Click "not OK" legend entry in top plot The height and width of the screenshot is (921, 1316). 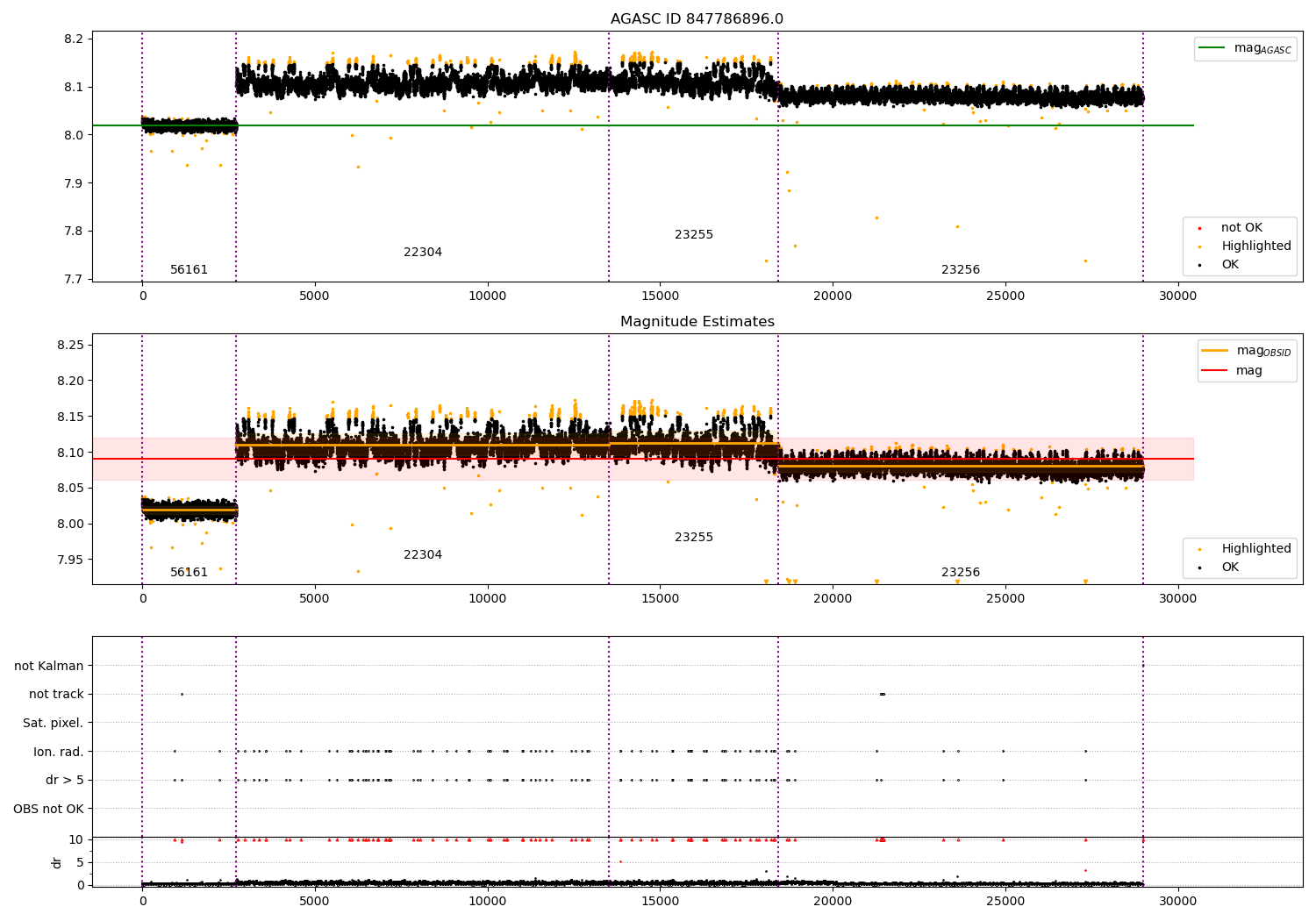1241,228
